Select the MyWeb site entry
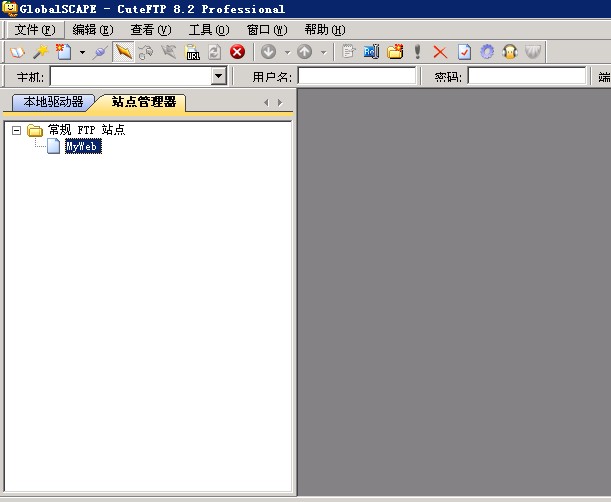This screenshot has width=611, height=502. pos(83,147)
